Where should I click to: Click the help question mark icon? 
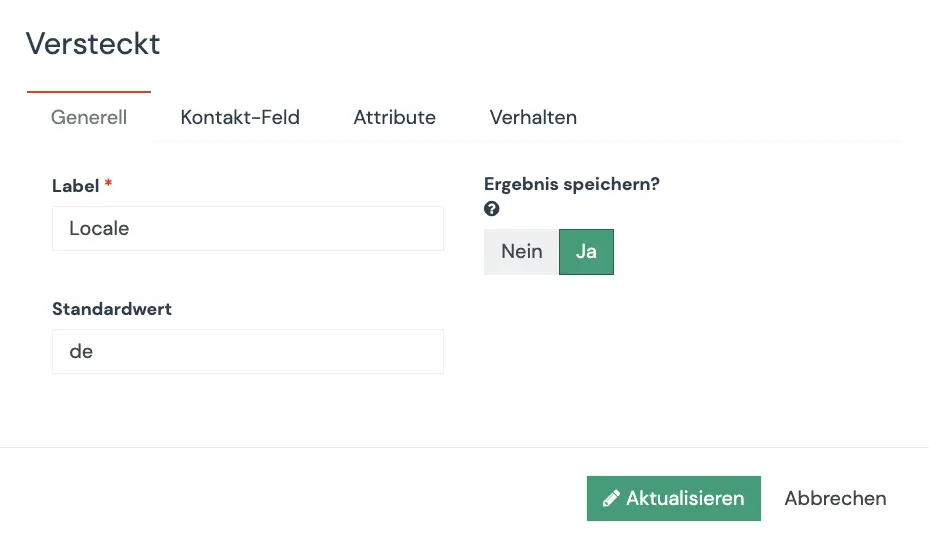[491, 209]
